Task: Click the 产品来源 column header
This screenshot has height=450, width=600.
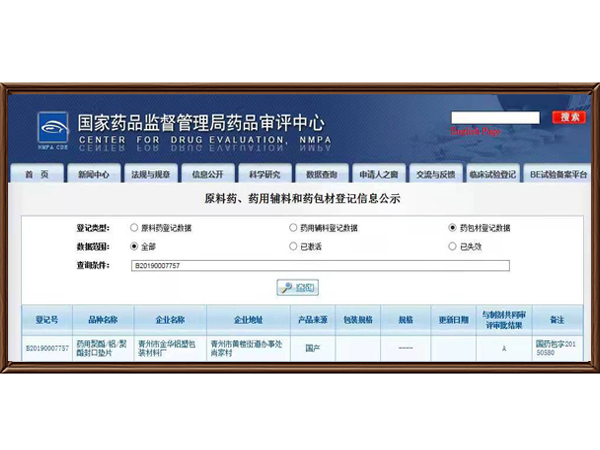Action: click(x=313, y=320)
